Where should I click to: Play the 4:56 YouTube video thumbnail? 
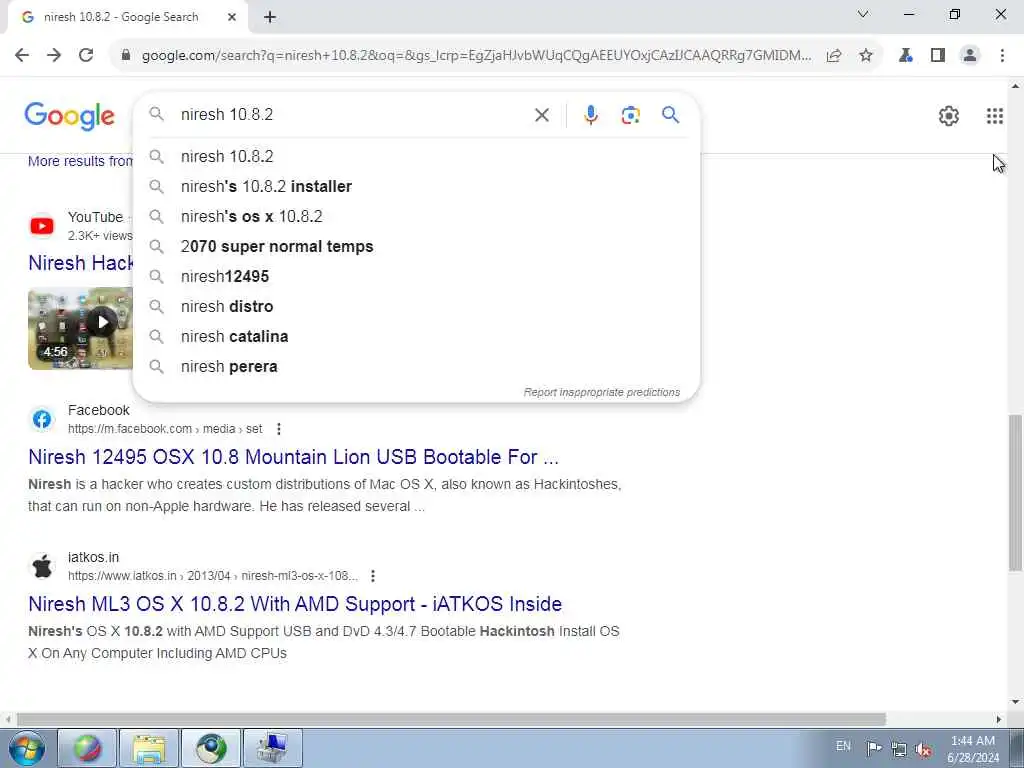tap(80, 328)
